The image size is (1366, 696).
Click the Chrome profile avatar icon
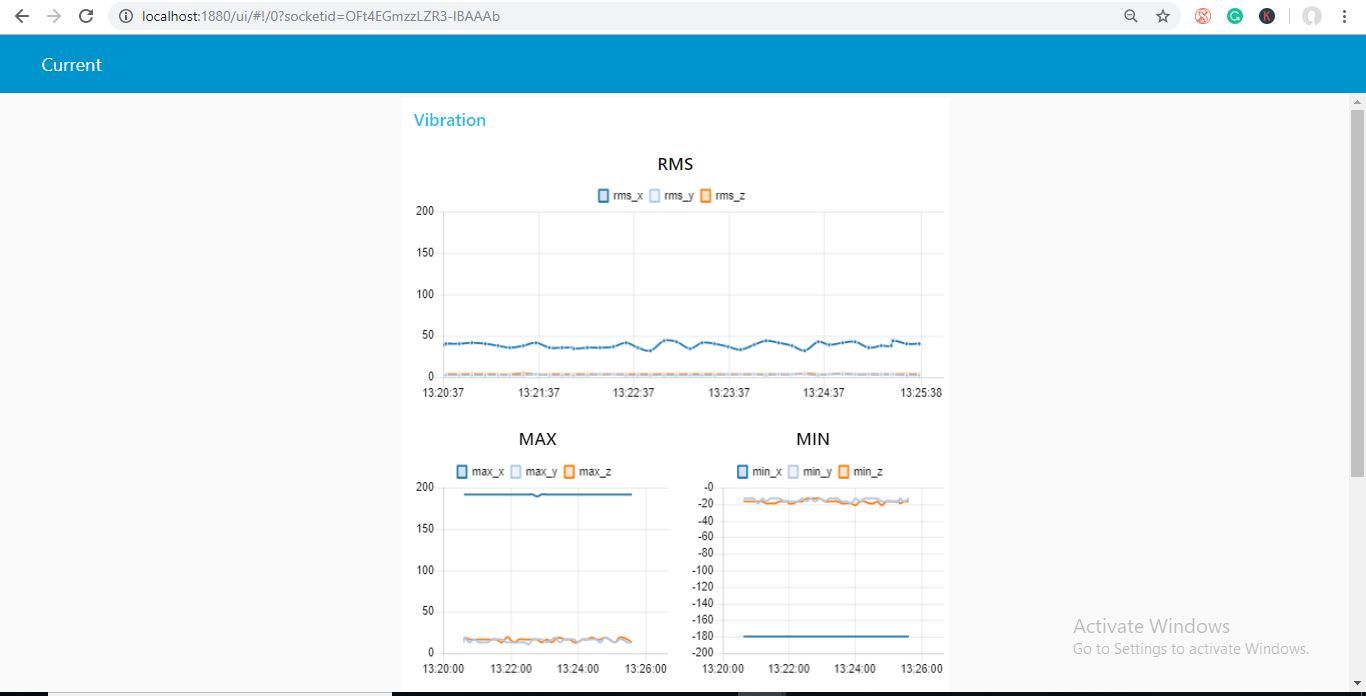1310,16
